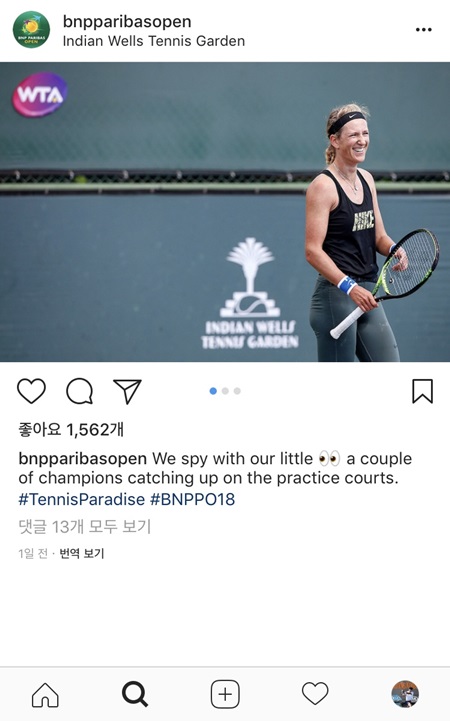Tap the new post plus icon
450x721 pixels.
pos(225,694)
